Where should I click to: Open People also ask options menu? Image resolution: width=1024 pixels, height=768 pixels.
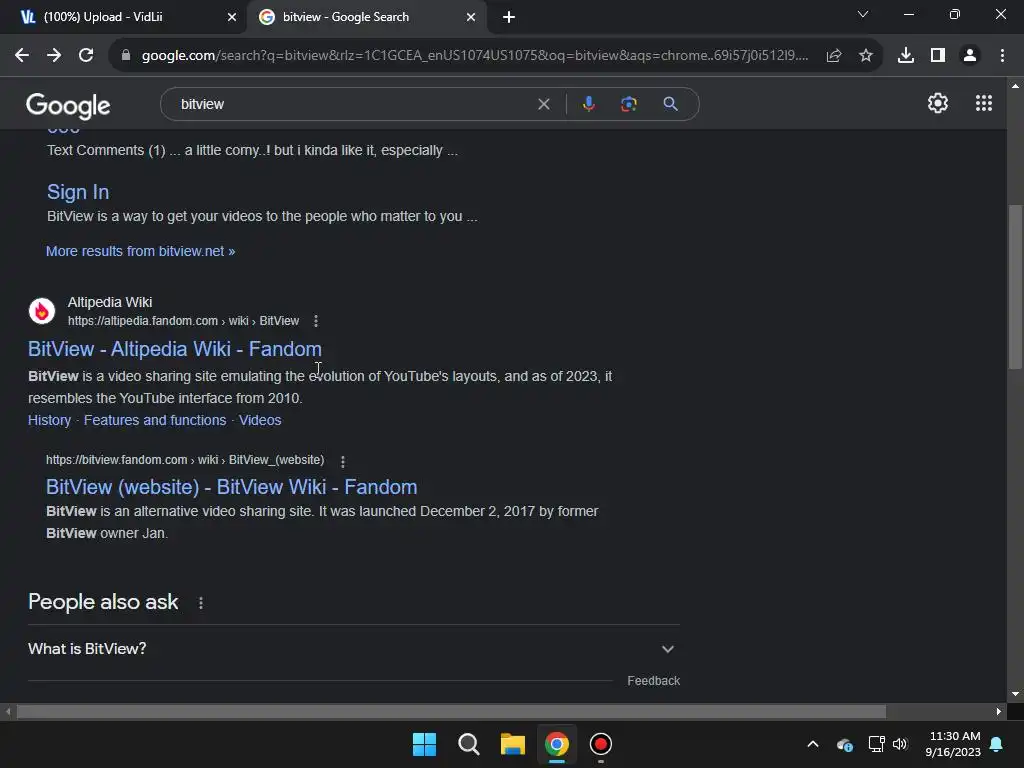[201, 603]
